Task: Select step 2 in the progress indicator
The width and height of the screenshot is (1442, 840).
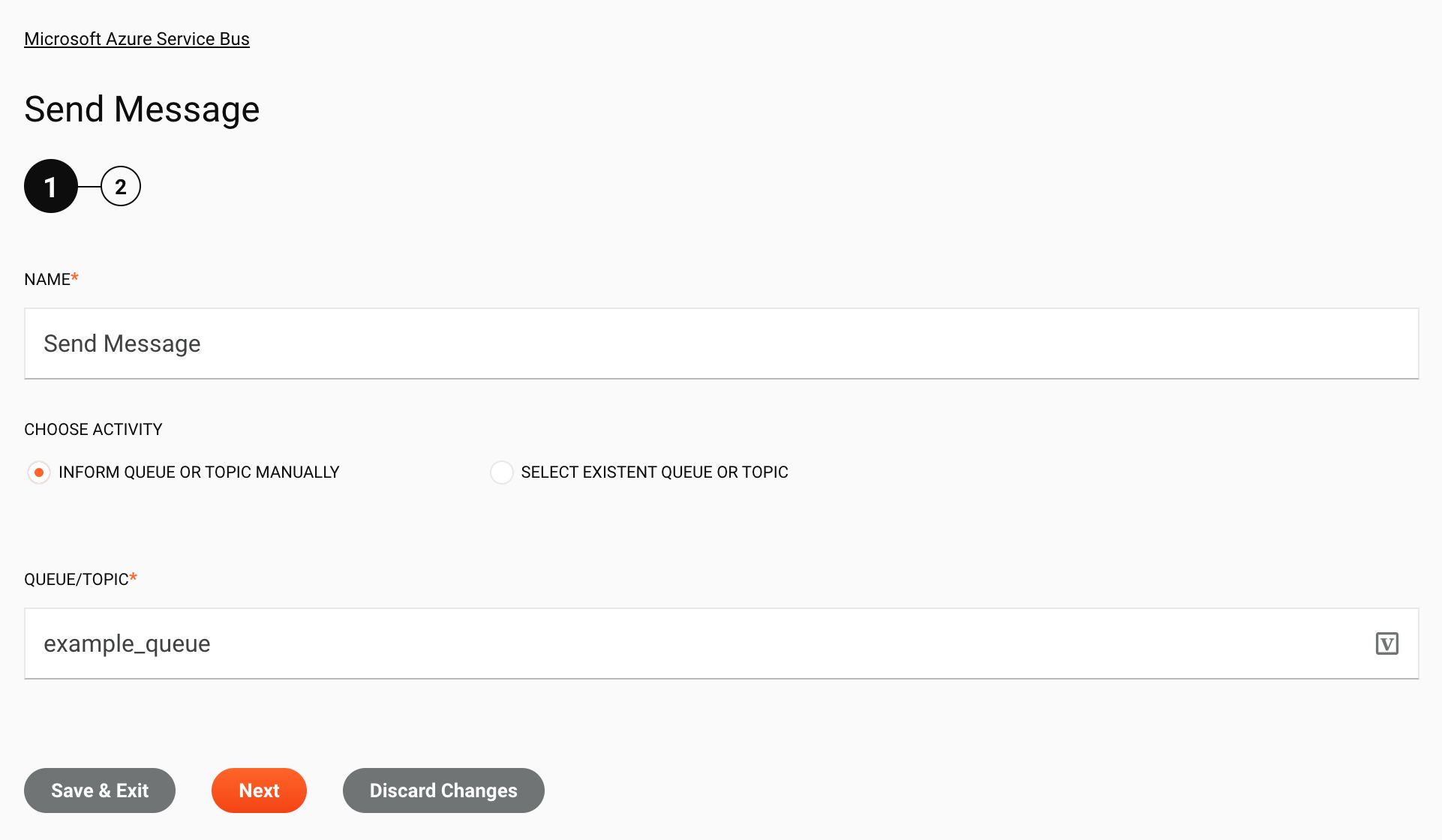Action: (x=120, y=186)
